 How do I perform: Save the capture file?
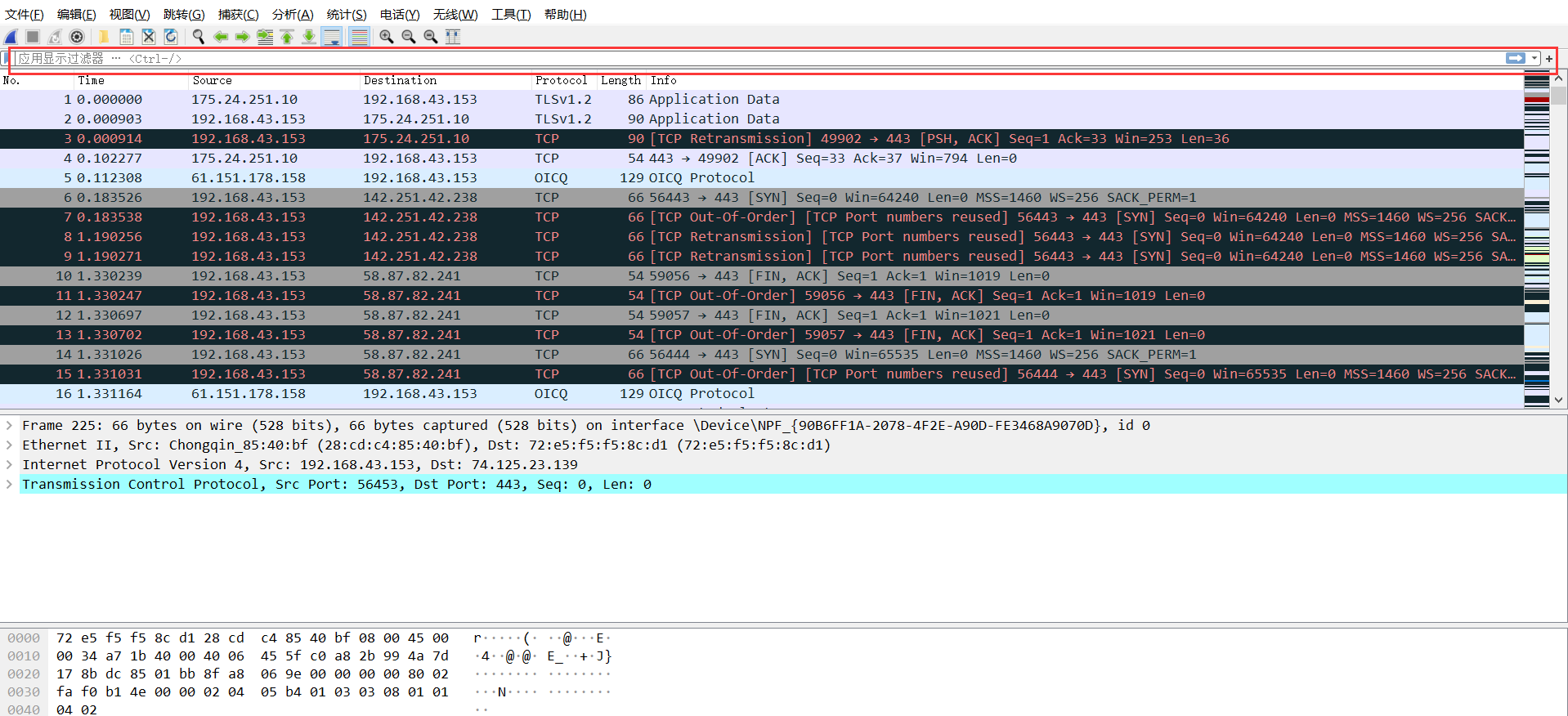pyautogui.click(x=126, y=37)
